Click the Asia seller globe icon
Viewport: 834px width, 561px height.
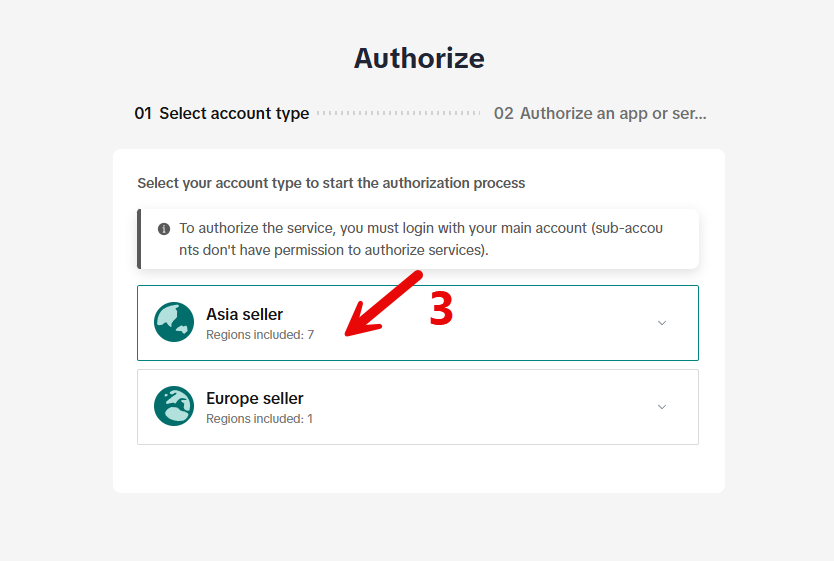tap(174, 322)
